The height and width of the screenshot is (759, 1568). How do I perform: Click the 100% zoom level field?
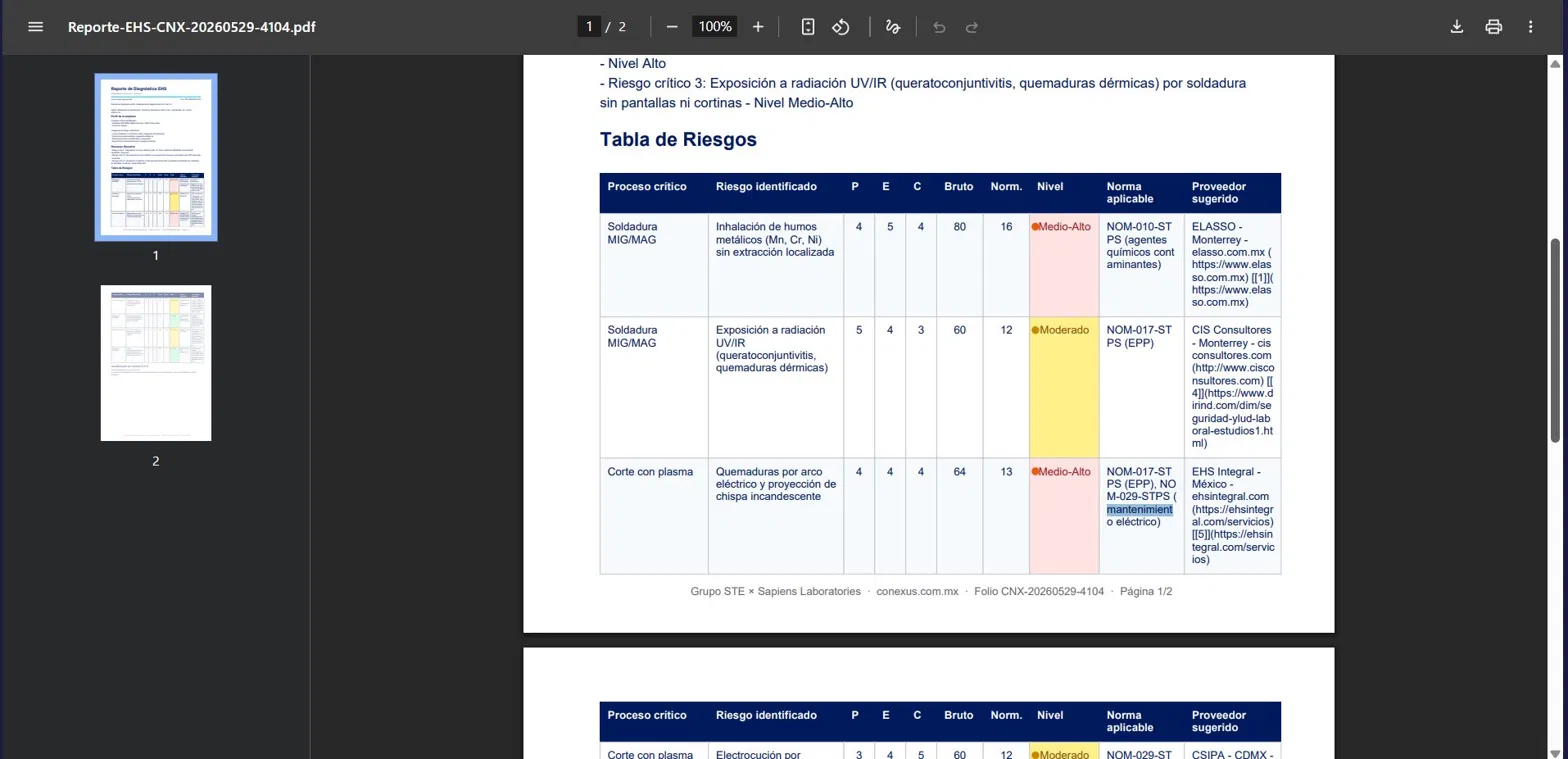[x=715, y=27]
